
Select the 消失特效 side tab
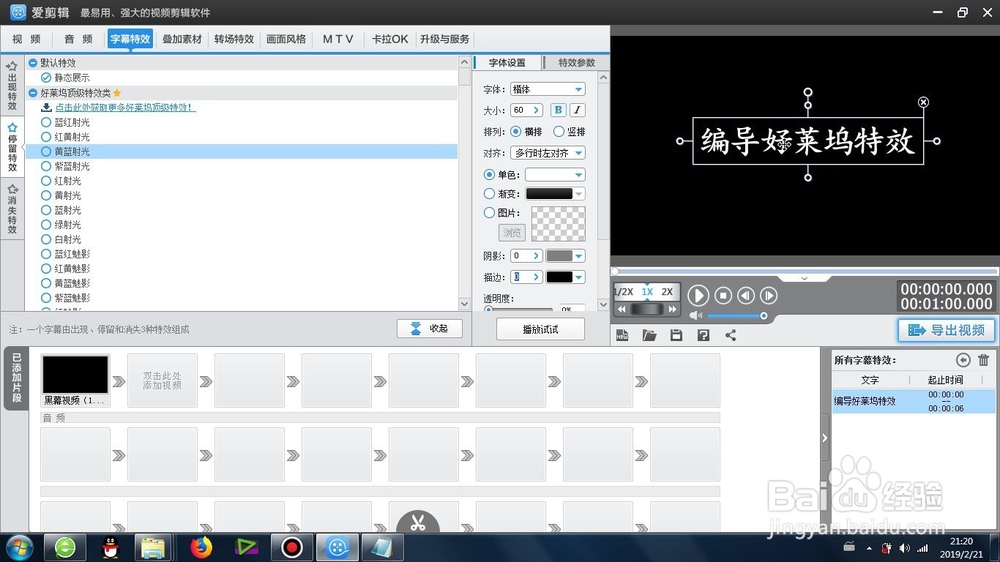(12, 210)
